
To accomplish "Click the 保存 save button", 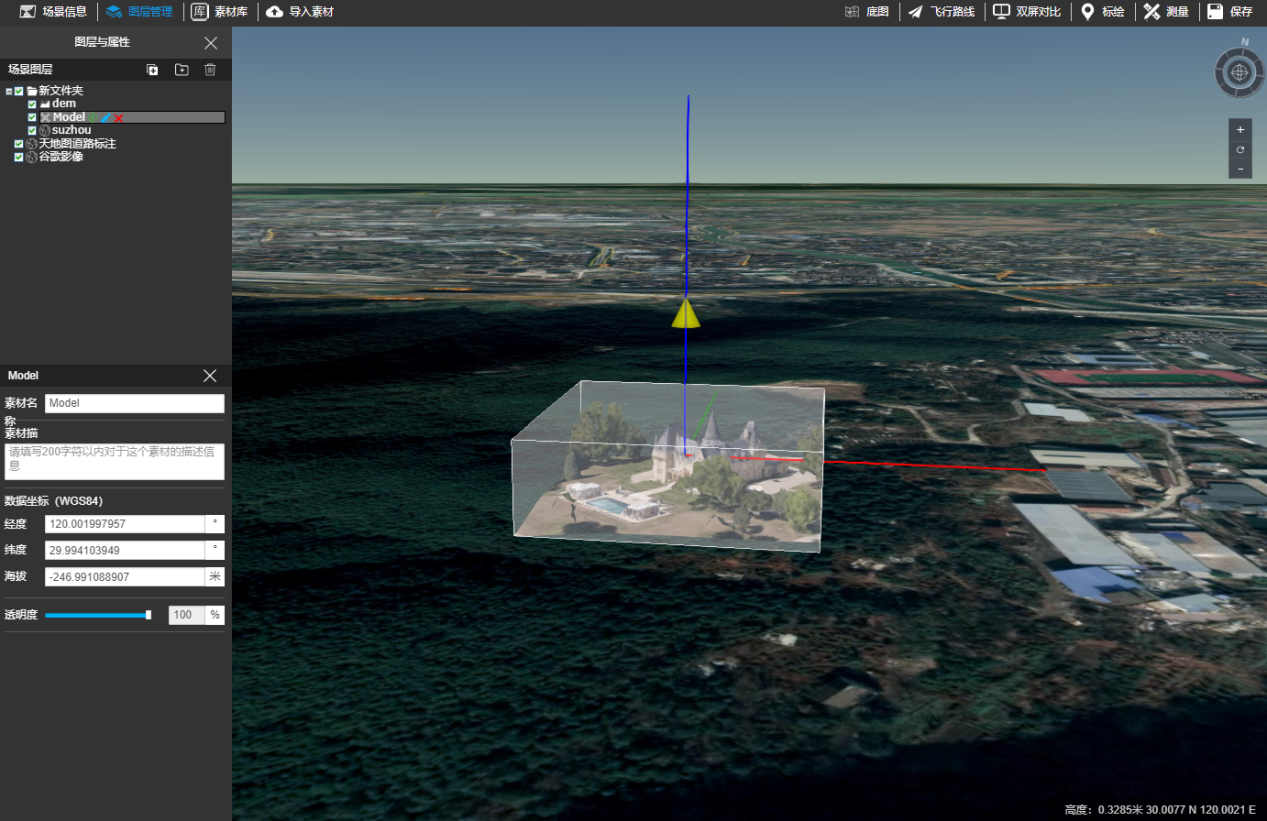I will (1230, 12).
